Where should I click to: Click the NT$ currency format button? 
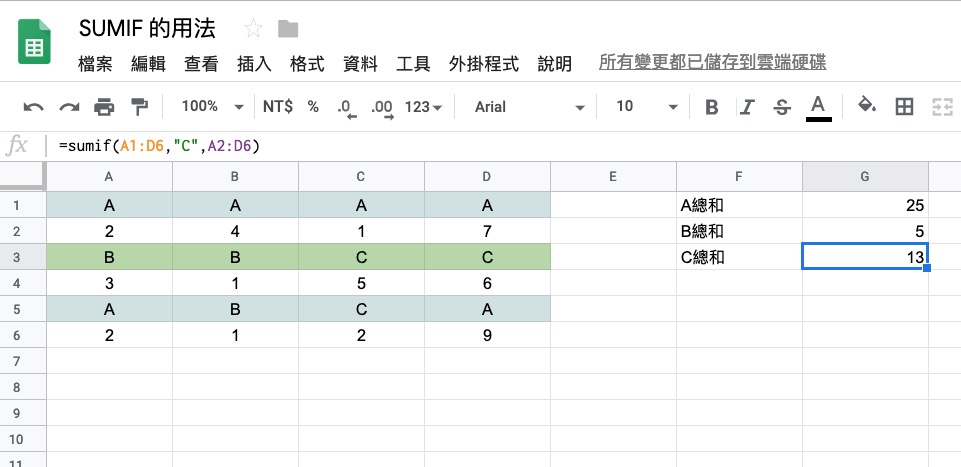coord(277,107)
